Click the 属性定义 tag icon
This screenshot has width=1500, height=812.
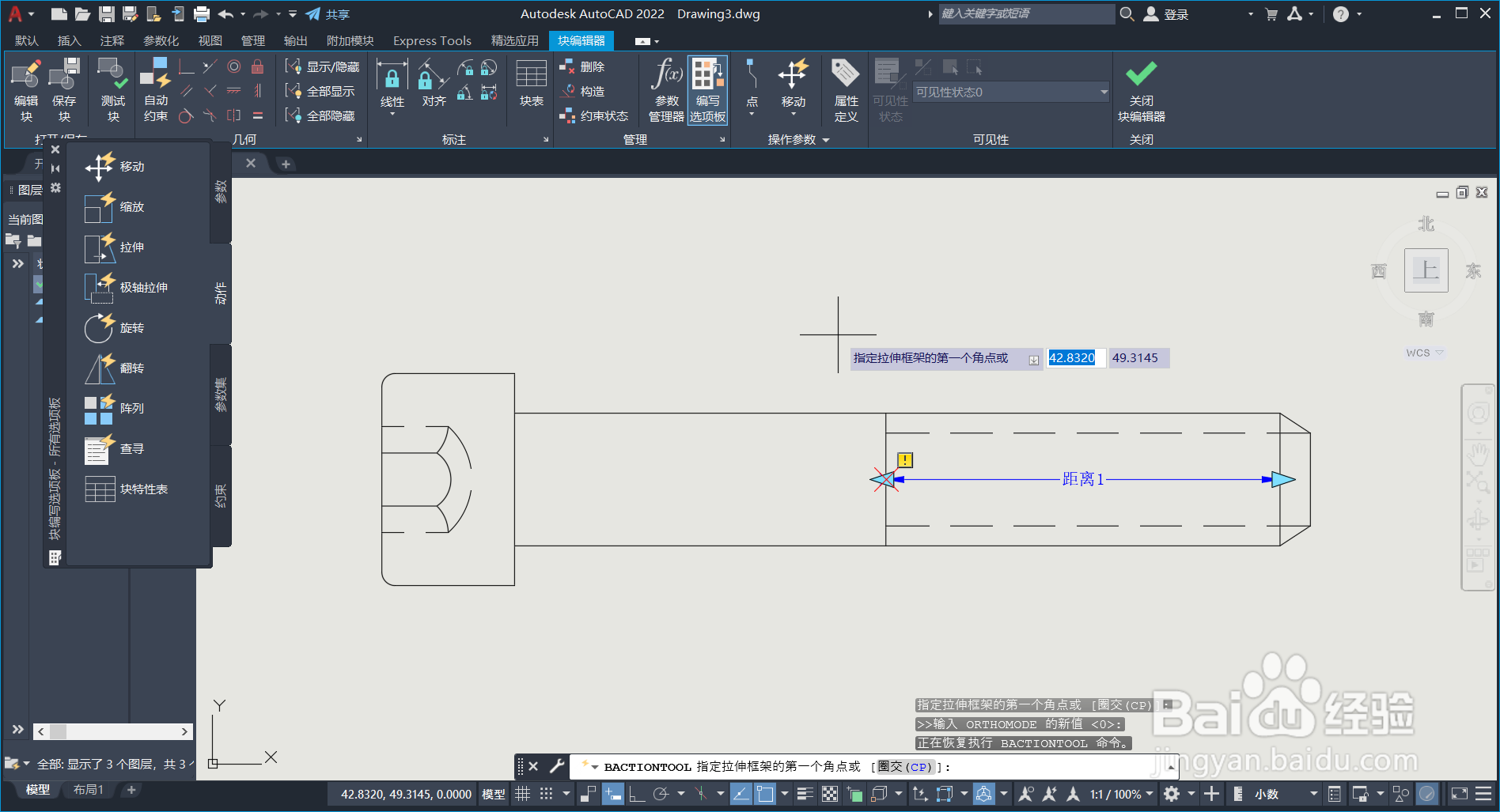click(846, 90)
